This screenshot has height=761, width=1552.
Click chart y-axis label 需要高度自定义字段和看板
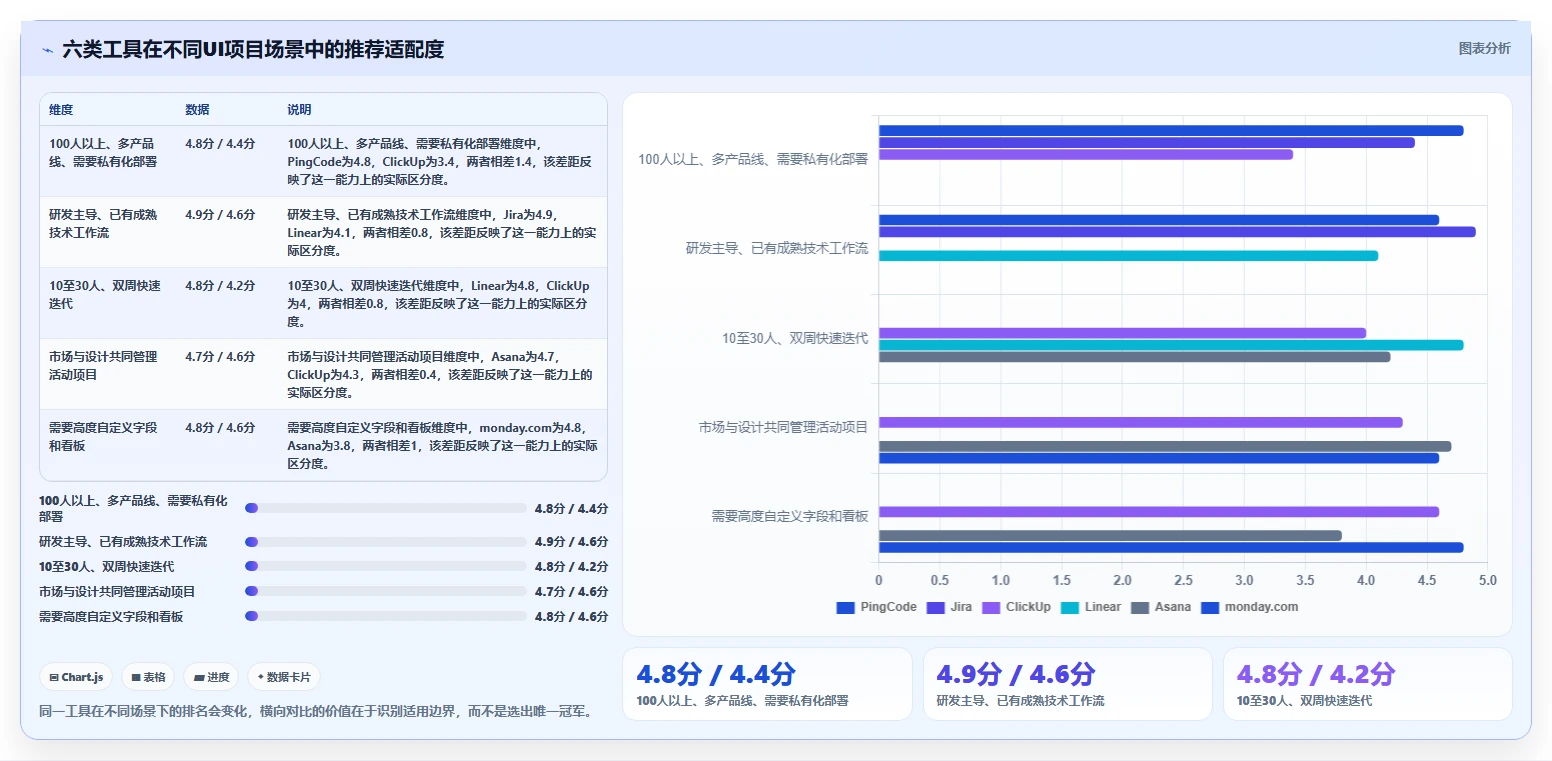[x=789, y=516]
